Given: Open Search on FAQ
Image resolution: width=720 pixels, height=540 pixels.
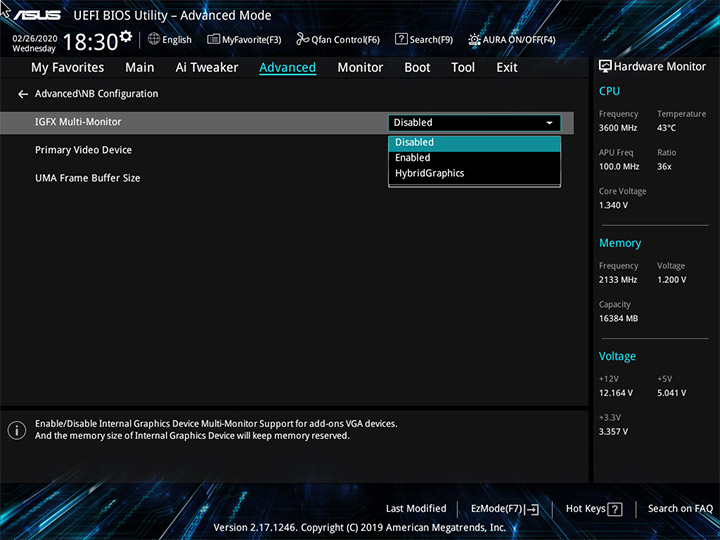Looking at the screenshot, I should pyautogui.click(x=680, y=509).
